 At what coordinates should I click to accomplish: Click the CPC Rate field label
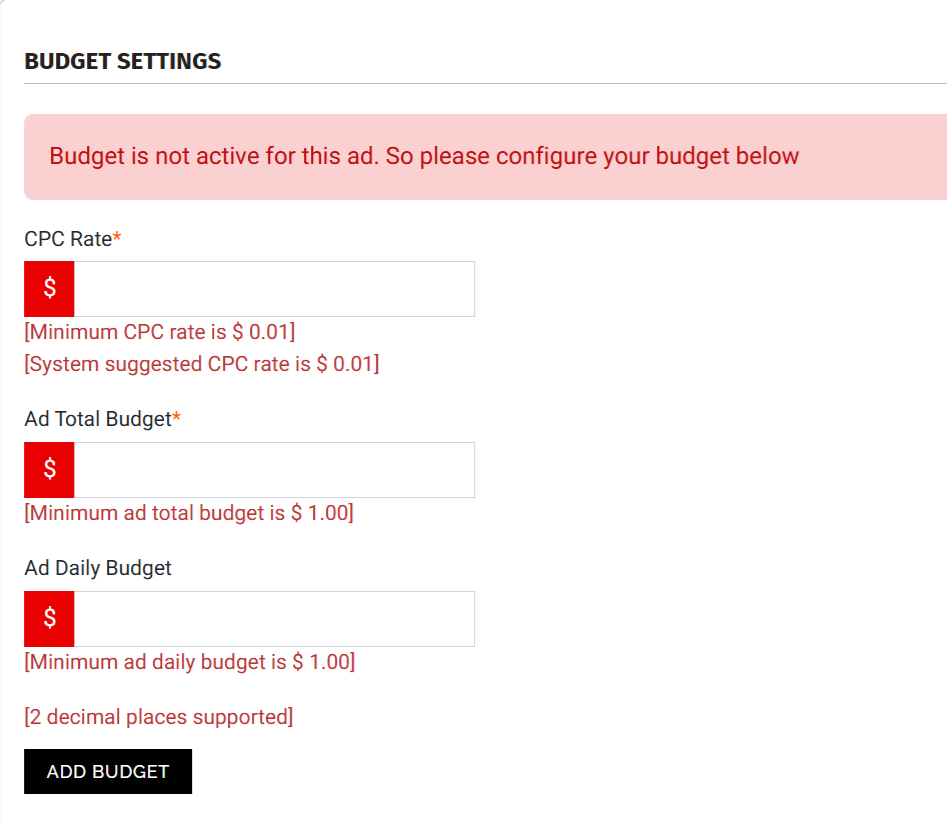tap(68, 239)
